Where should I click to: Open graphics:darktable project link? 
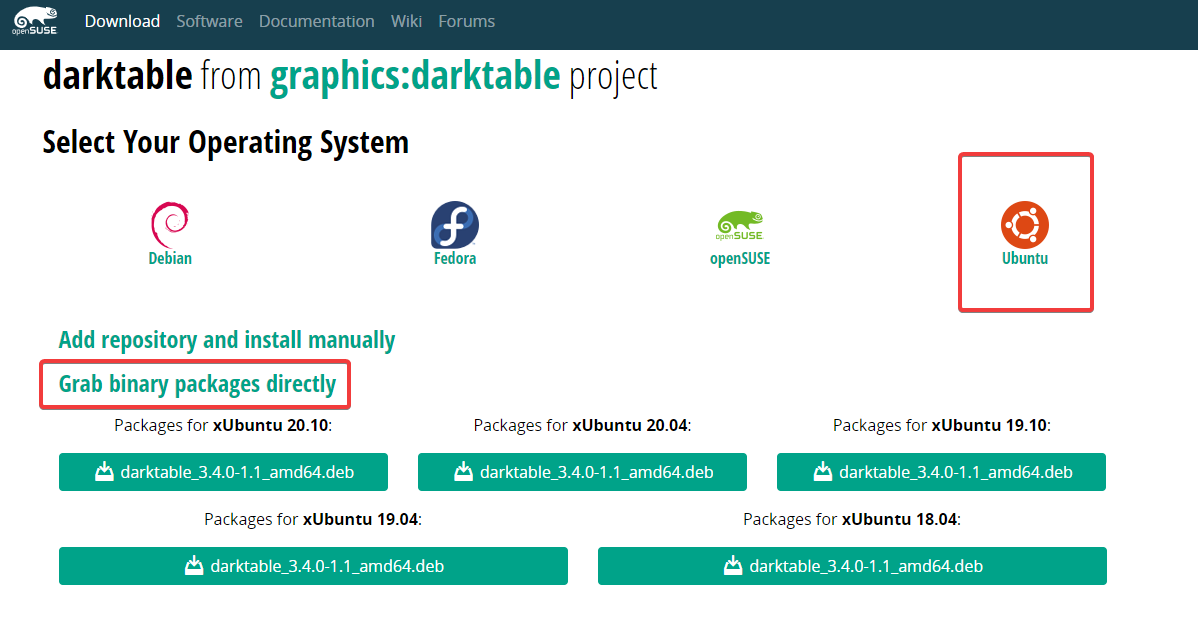[415, 76]
